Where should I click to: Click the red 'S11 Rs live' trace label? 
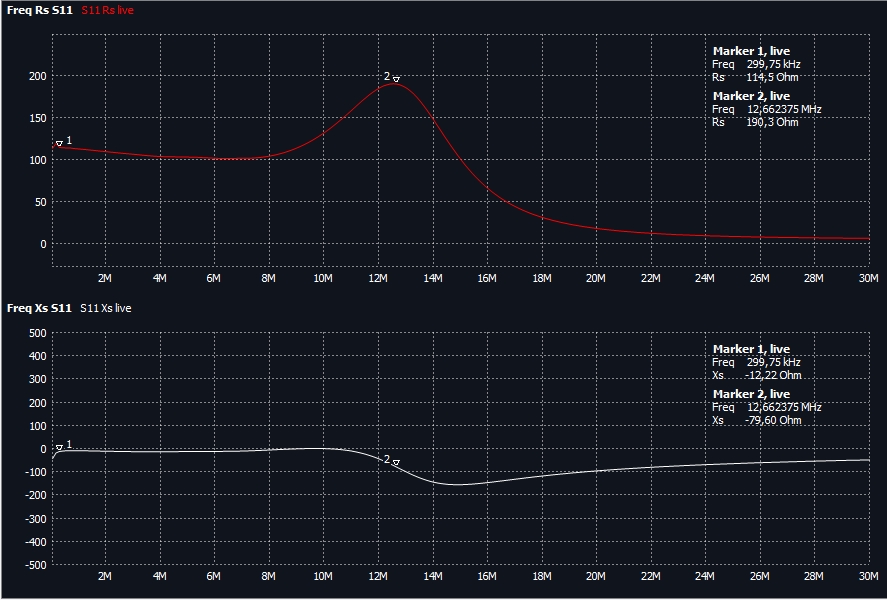pos(107,10)
